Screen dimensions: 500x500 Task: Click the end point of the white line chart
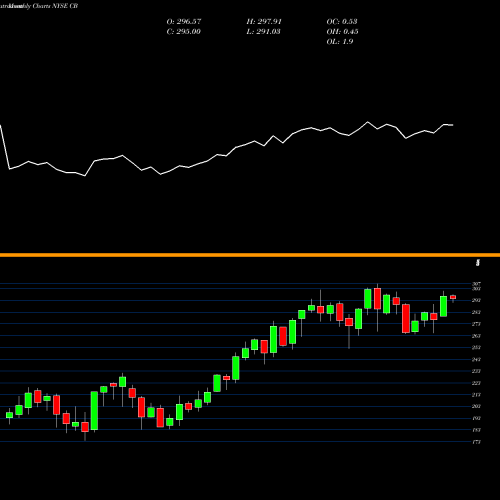[453, 125]
